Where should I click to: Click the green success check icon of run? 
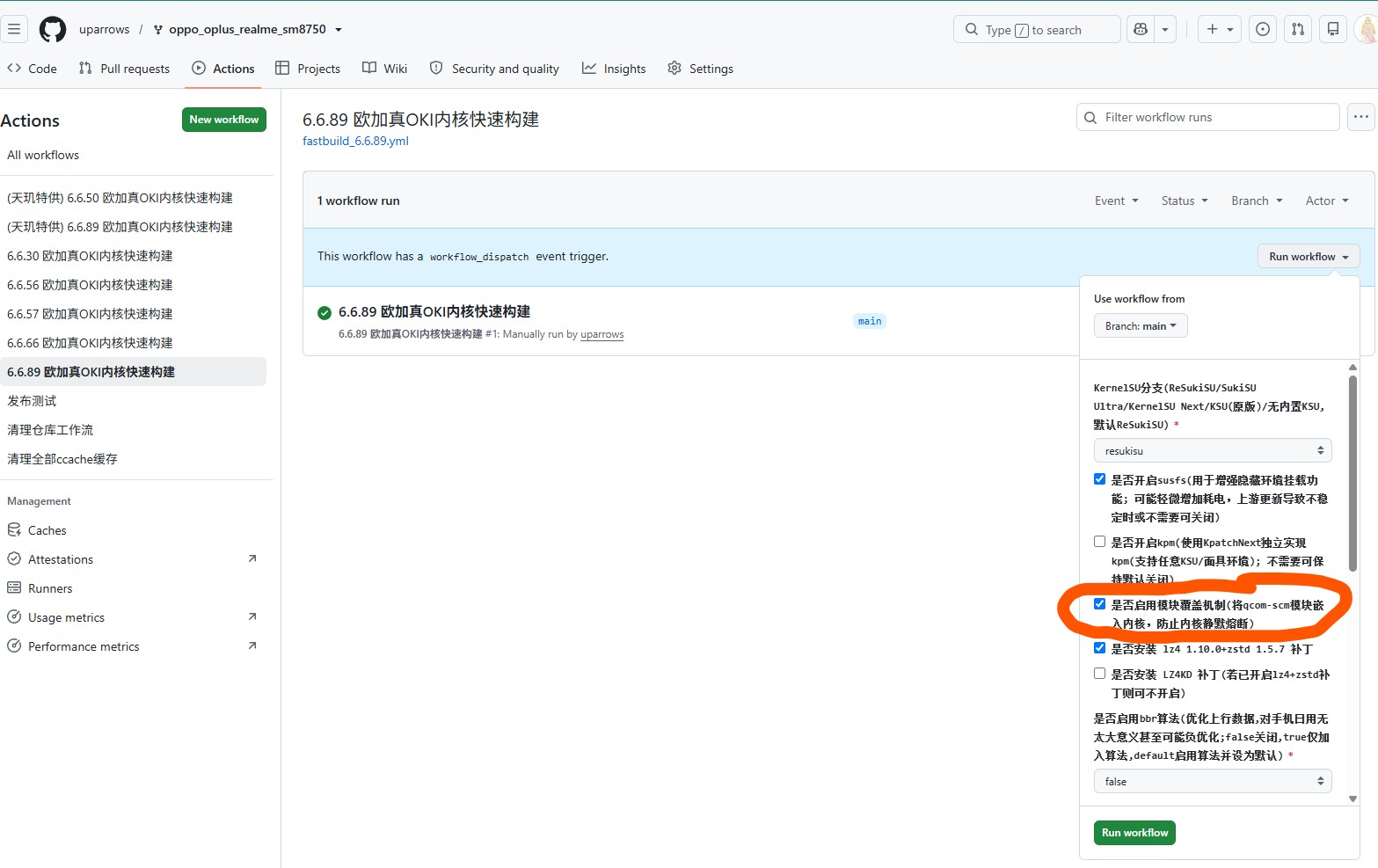click(324, 312)
